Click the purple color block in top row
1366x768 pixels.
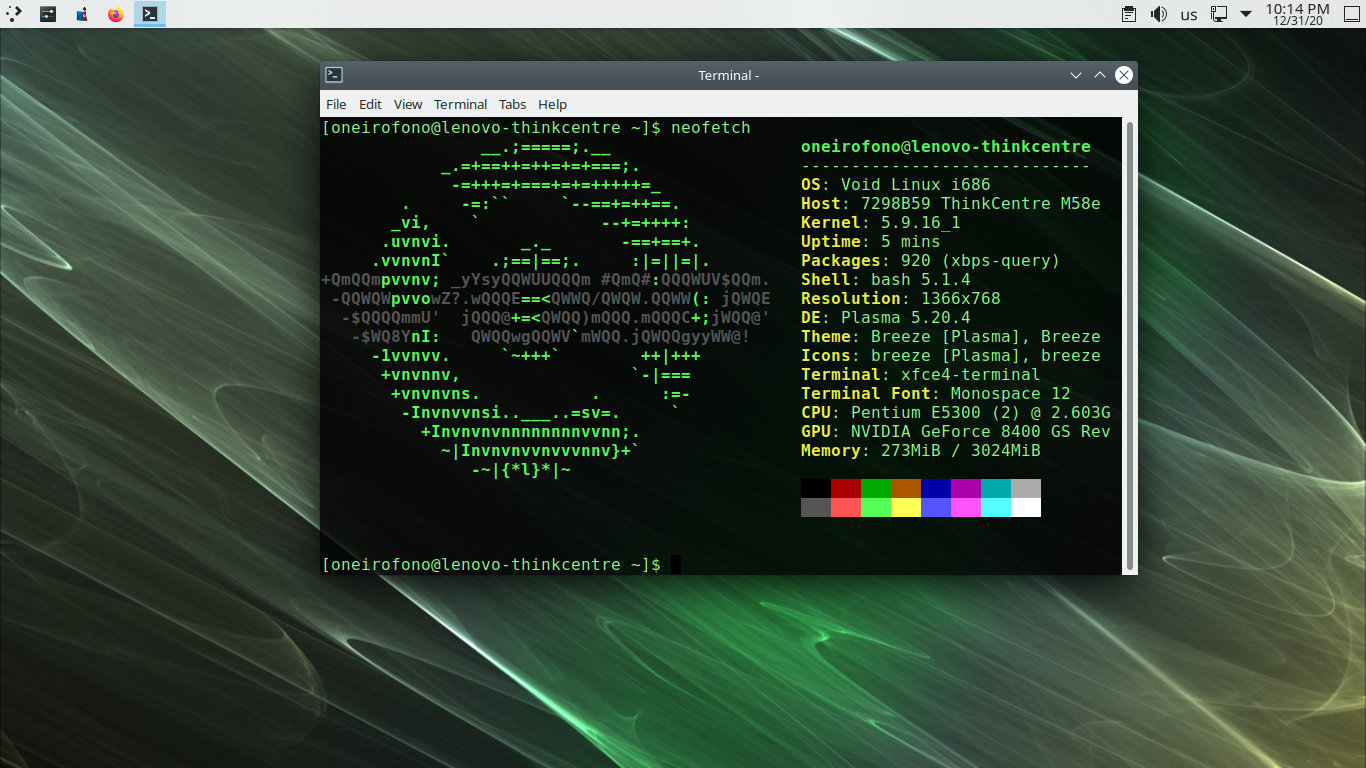pos(966,488)
